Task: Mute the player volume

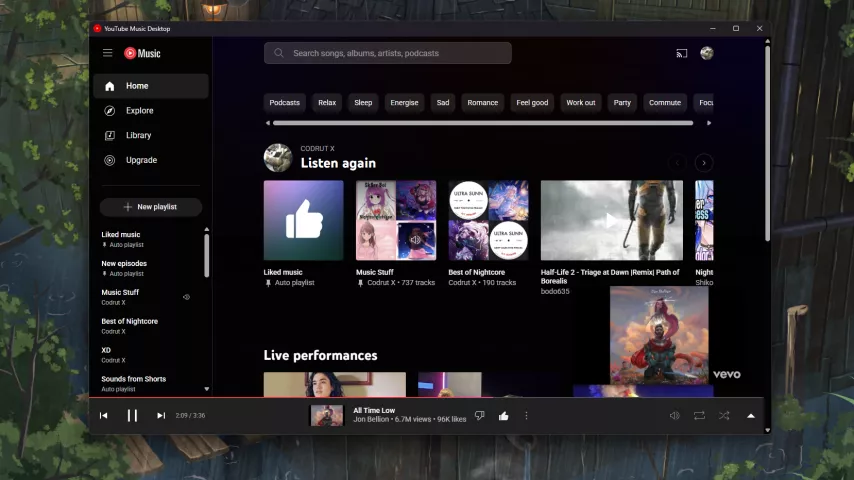Action: pos(674,416)
